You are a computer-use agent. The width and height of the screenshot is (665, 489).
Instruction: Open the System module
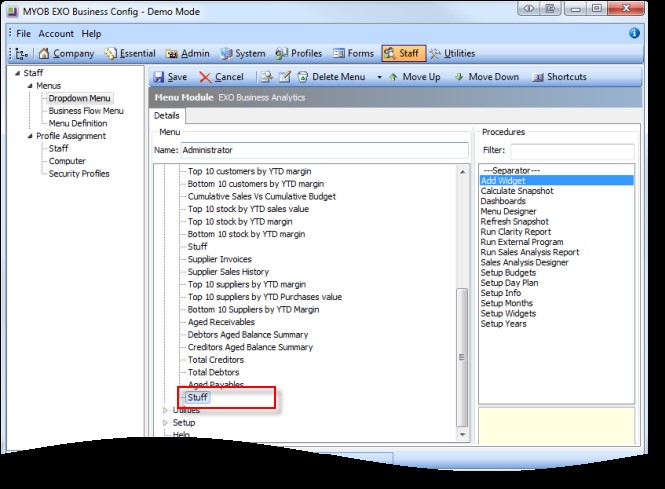pos(243,53)
